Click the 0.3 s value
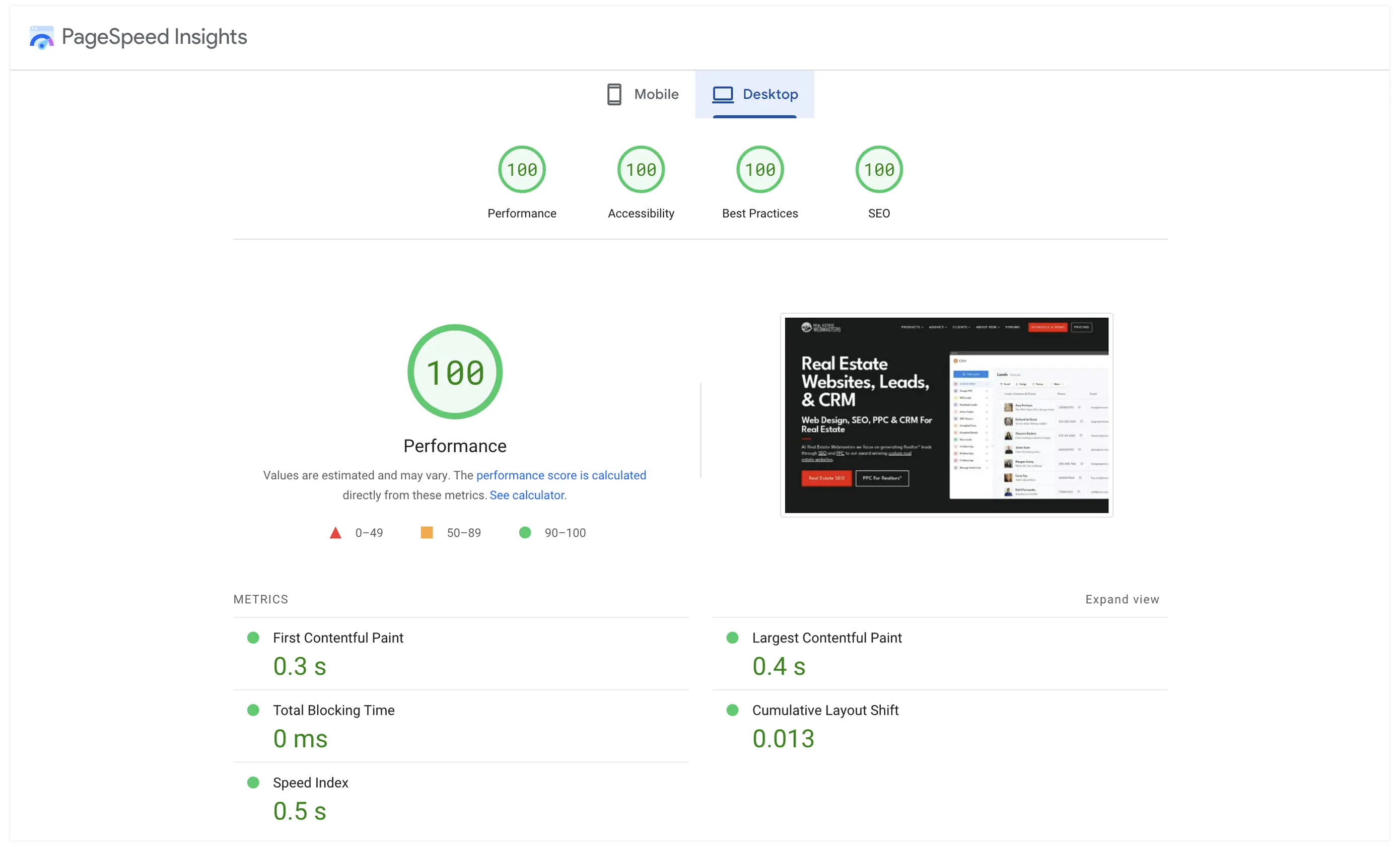 click(300, 666)
